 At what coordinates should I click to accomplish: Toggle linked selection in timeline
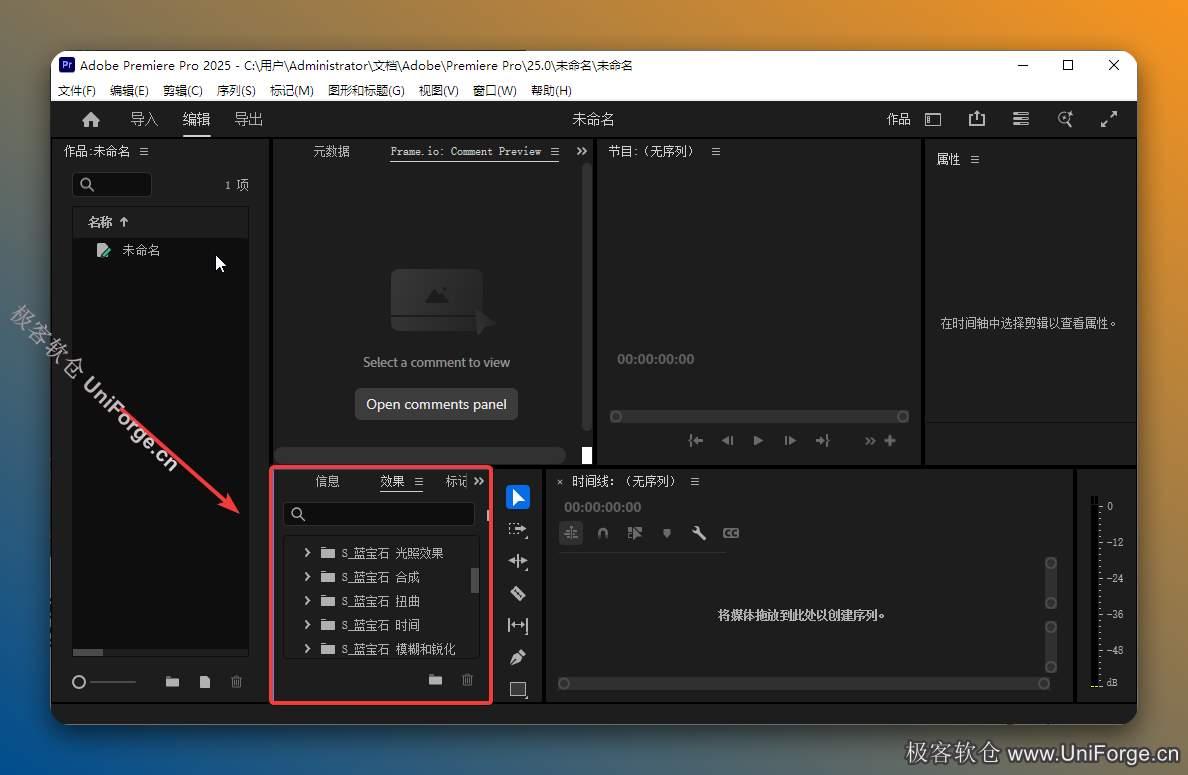635,533
